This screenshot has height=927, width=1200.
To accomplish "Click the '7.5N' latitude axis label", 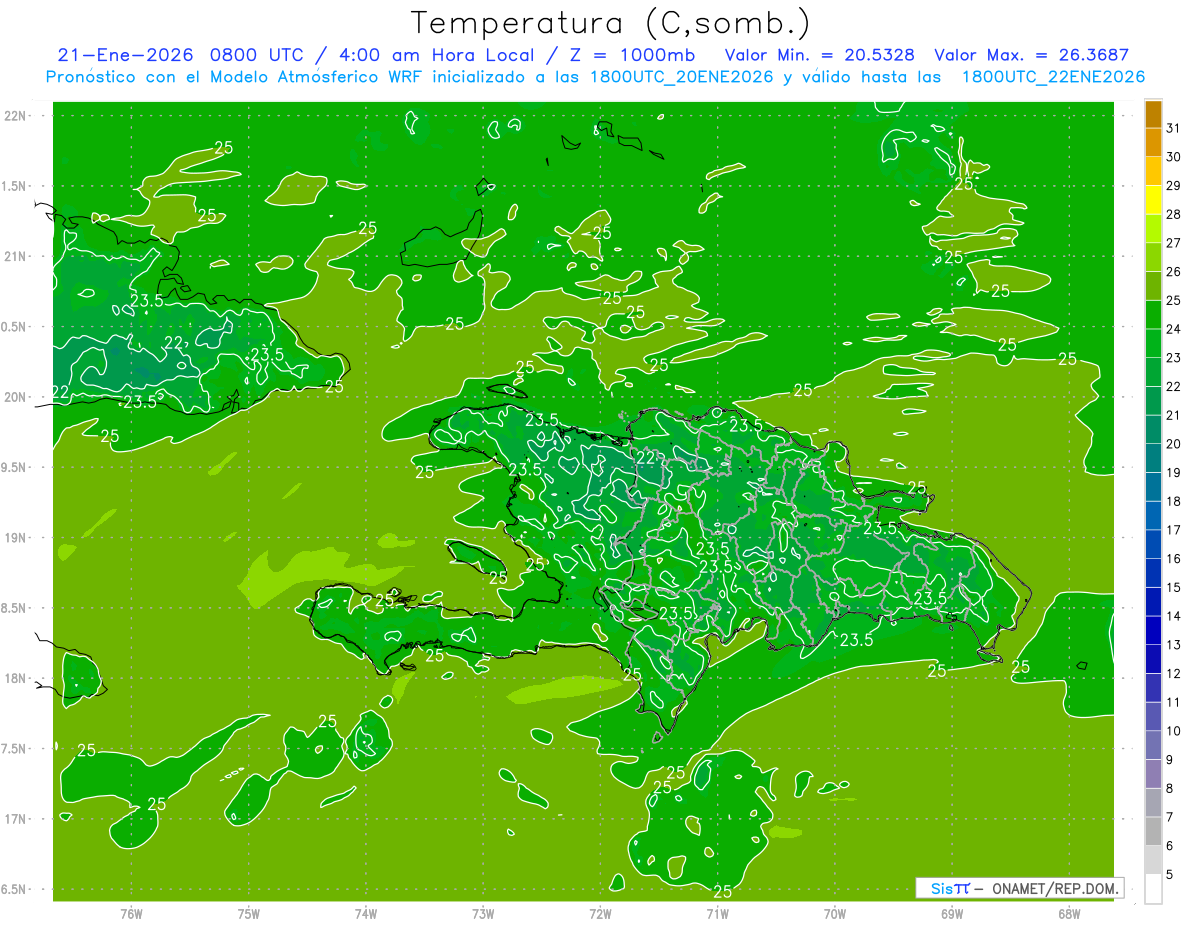I will [x=15, y=749].
